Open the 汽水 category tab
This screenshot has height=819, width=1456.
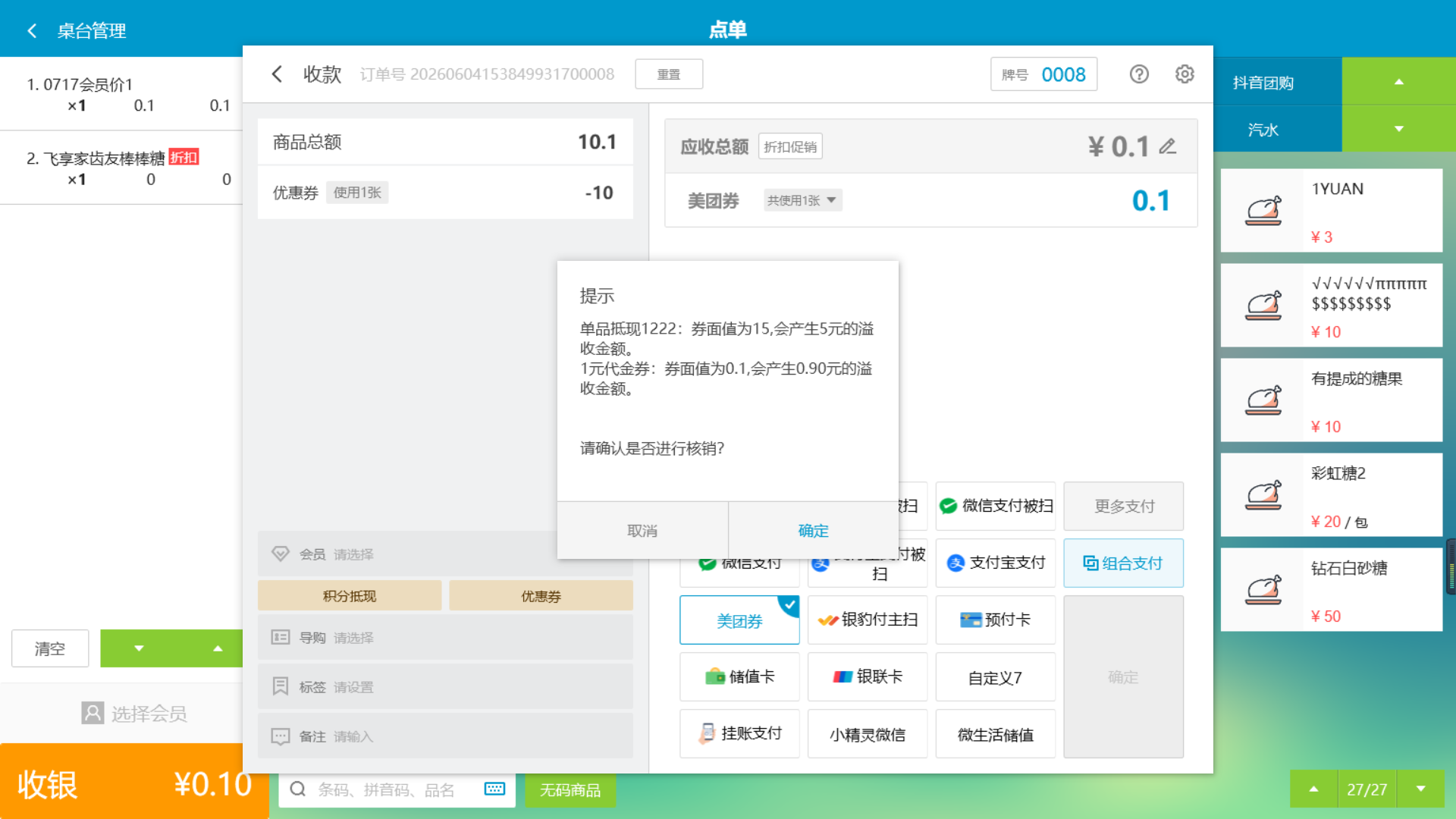click(1278, 129)
